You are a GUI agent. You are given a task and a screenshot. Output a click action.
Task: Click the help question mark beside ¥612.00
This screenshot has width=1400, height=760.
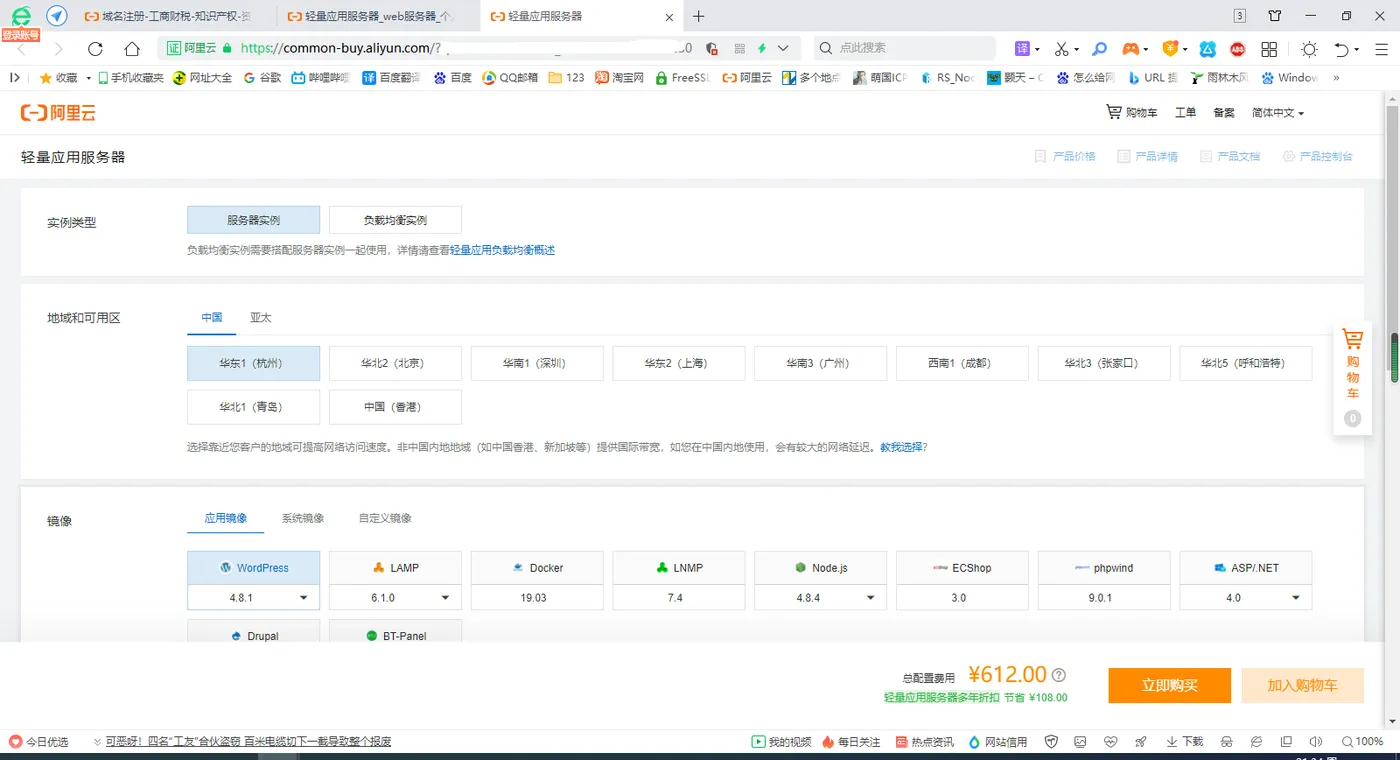tap(1059, 675)
